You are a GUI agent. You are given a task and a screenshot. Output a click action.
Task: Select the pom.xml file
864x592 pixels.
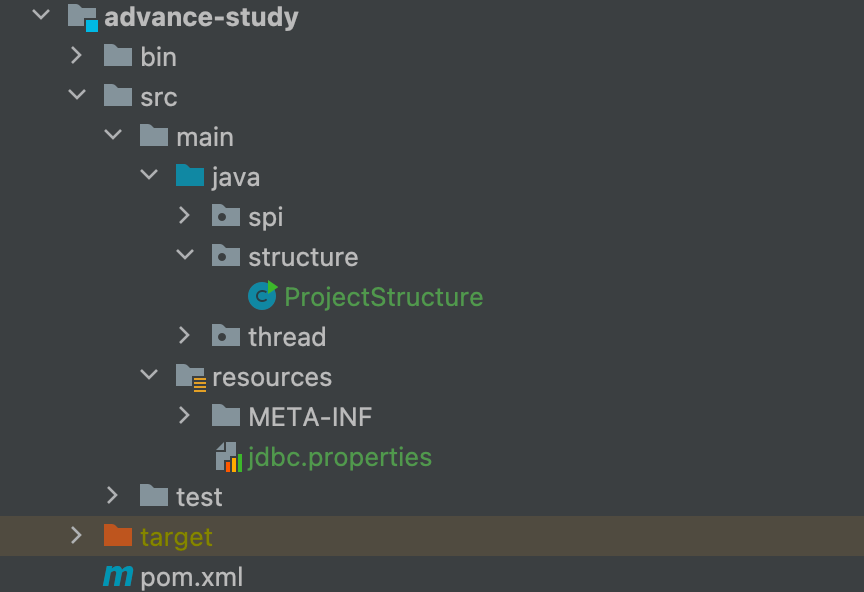coord(192,577)
